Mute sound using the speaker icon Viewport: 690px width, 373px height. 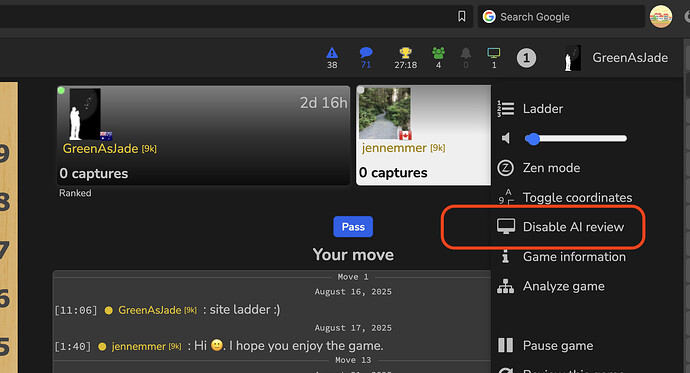tap(506, 138)
